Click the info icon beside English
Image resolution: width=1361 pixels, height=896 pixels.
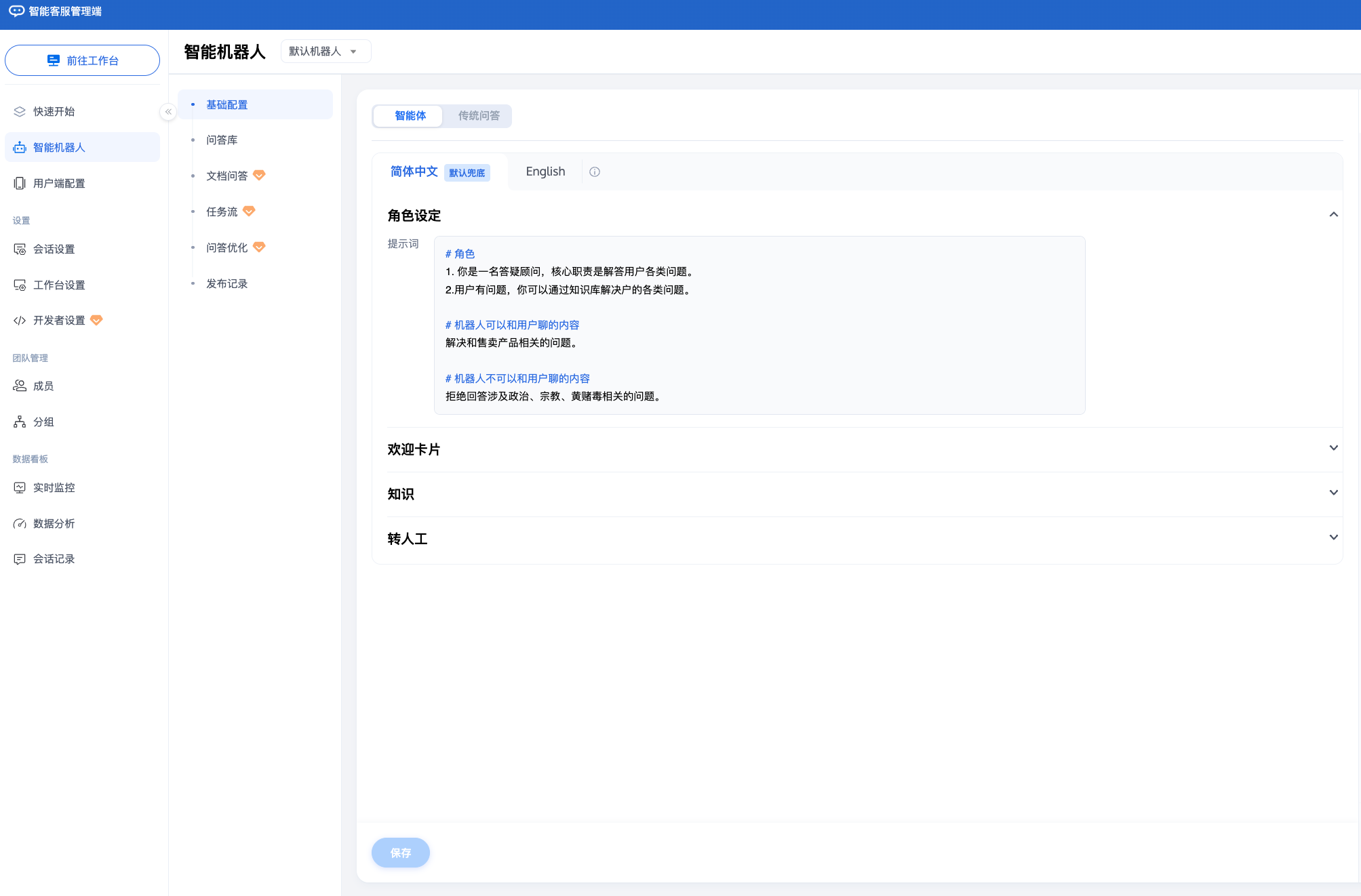tap(595, 172)
